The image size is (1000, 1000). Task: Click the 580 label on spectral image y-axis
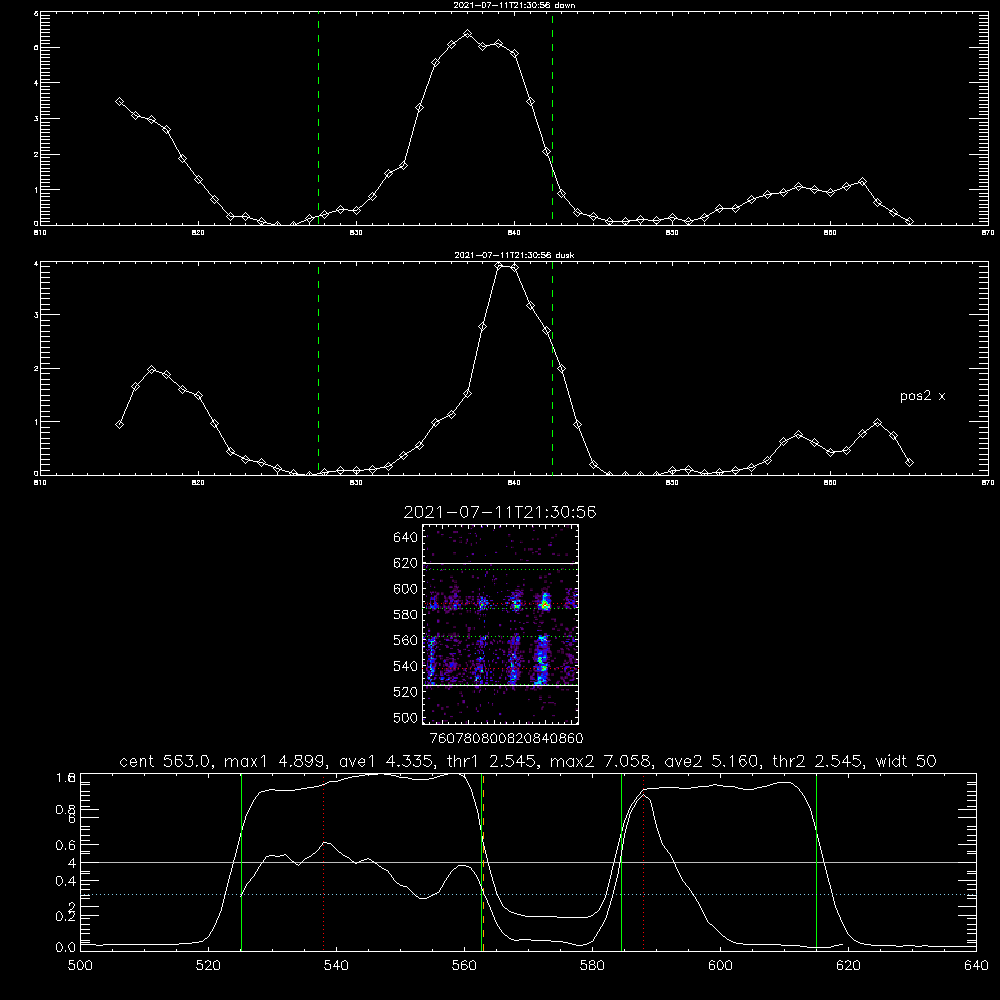[406, 615]
